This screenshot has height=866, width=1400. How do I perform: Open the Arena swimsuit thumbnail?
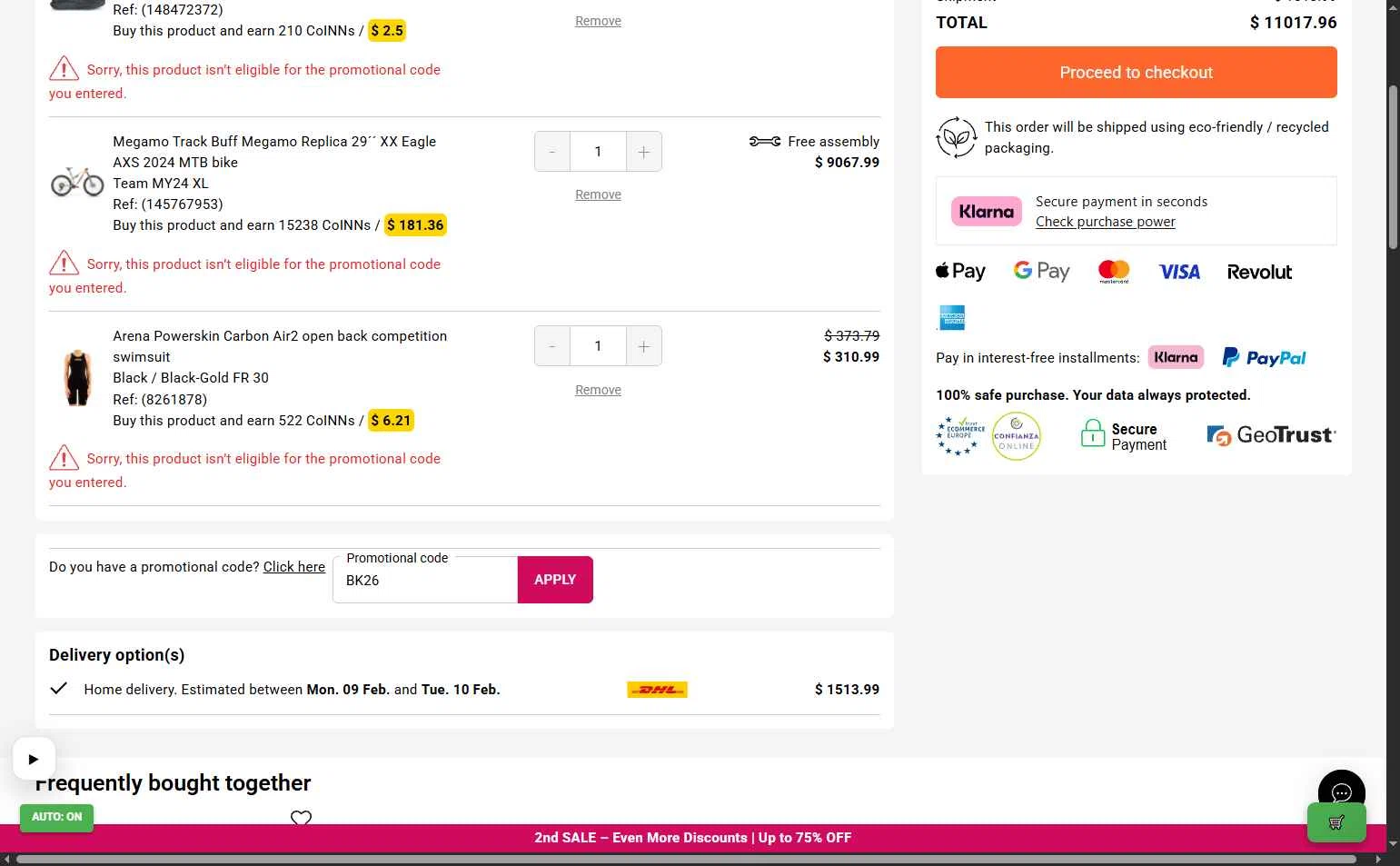77,377
